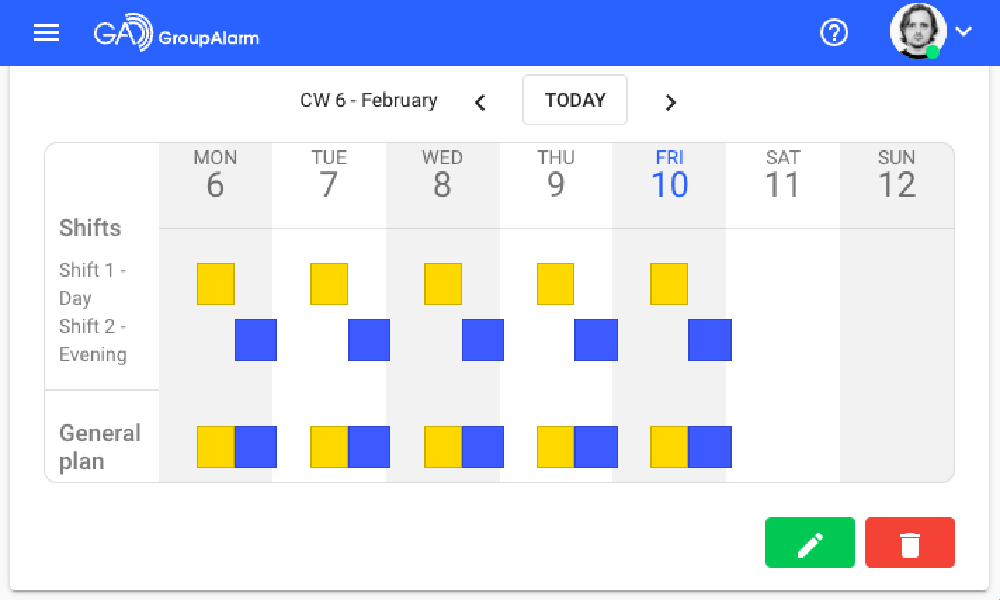Click the Shift 2 - Evening row label
This screenshot has width=1000, height=600.
pyautogui.click(x=93, y=340)
